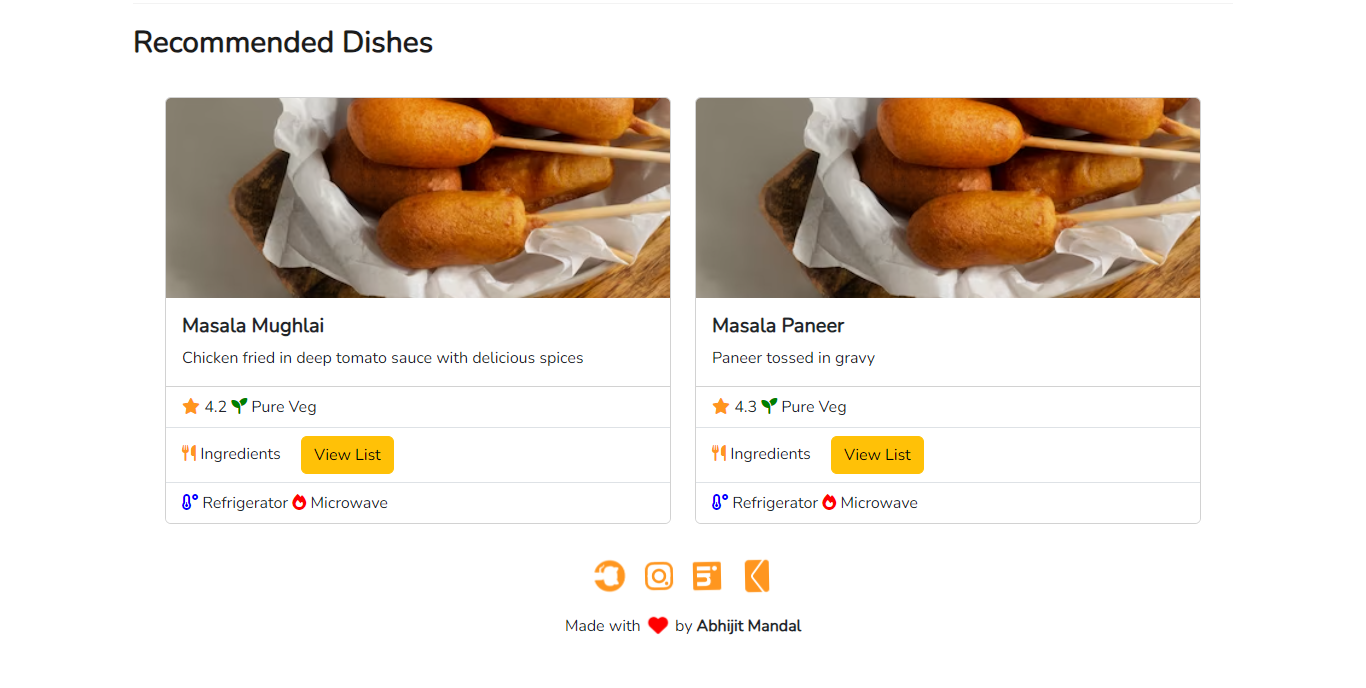This screenshot has height=688, width=1366.
Task: Click the Abhijit Mandal credit link
Action: (x=749, y=625)
